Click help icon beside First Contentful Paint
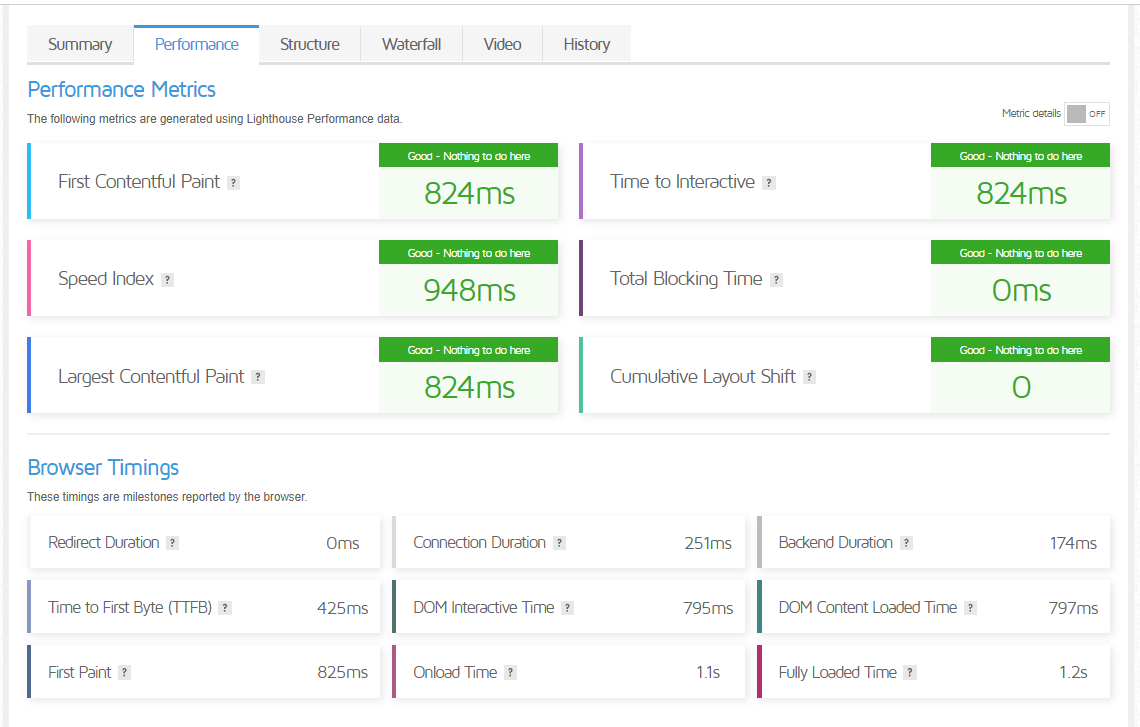Screen dimensions: 1140x727 coord(233,183)
